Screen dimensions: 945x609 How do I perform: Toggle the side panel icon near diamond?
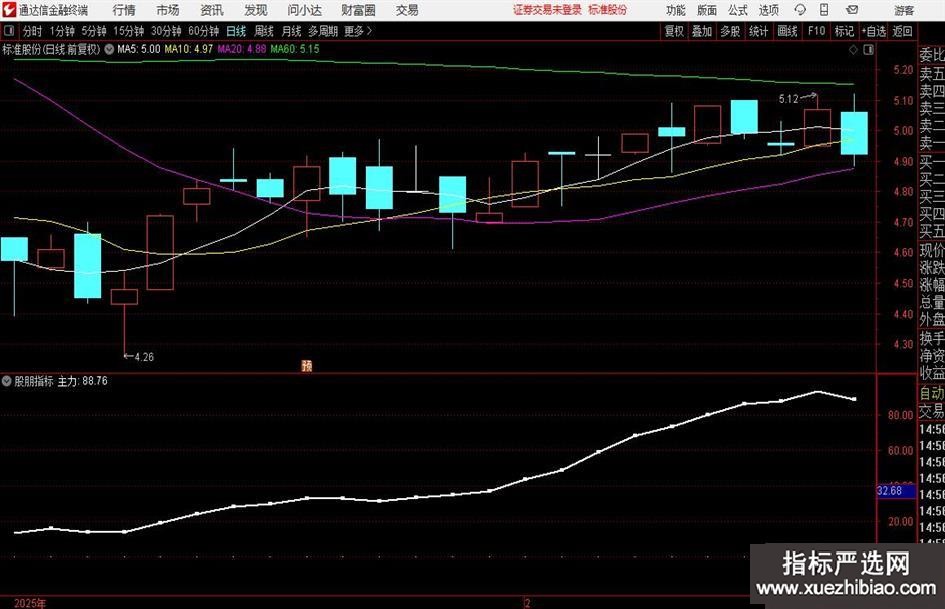pyautogui.click(x=868, y=50)
